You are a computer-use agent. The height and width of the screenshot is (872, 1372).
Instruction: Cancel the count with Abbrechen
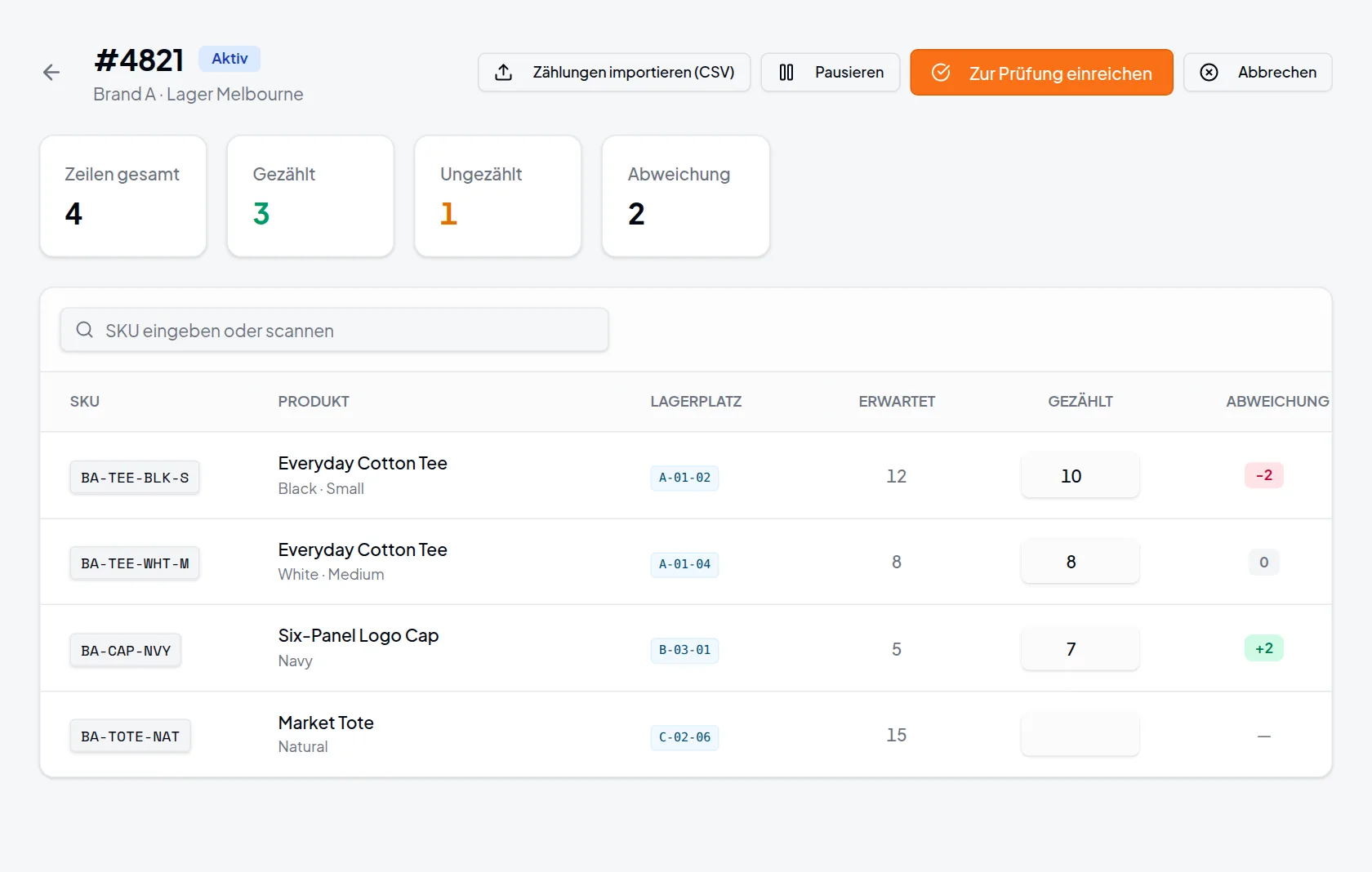coord(1258,73)
